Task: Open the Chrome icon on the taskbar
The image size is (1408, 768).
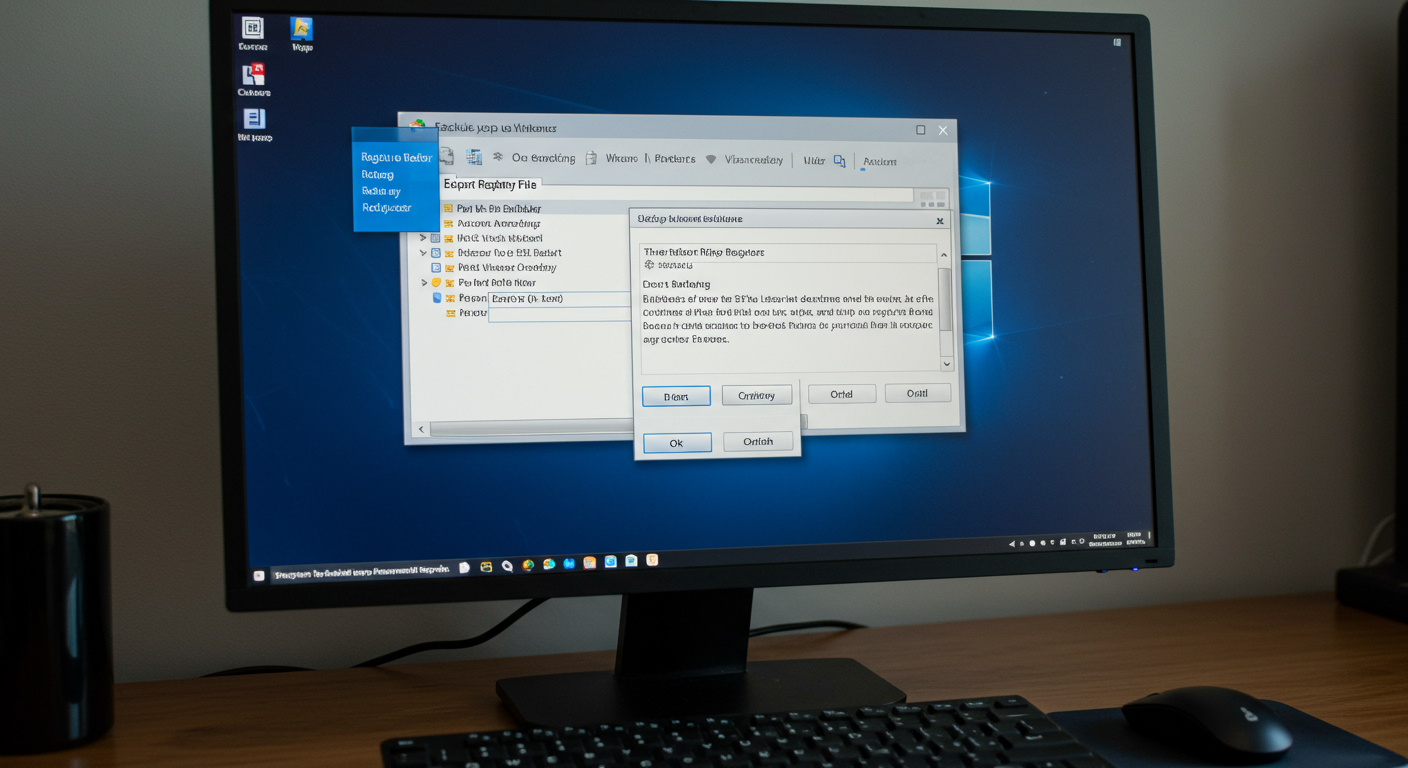Action: pos(528,565)
